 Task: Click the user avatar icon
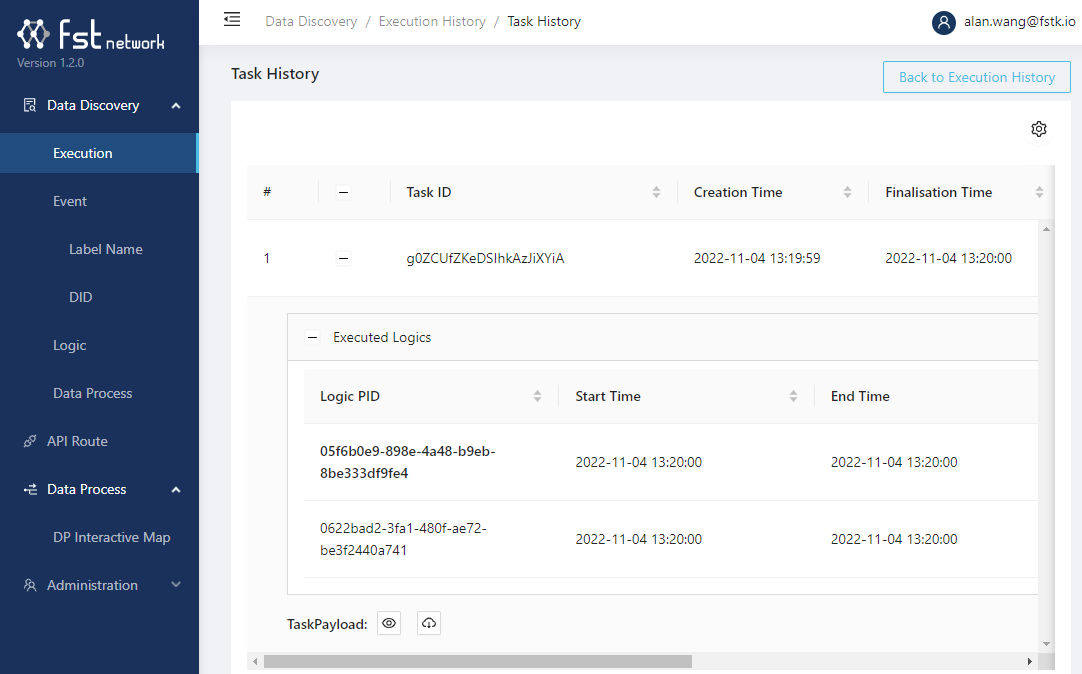(x=943, y=22)
